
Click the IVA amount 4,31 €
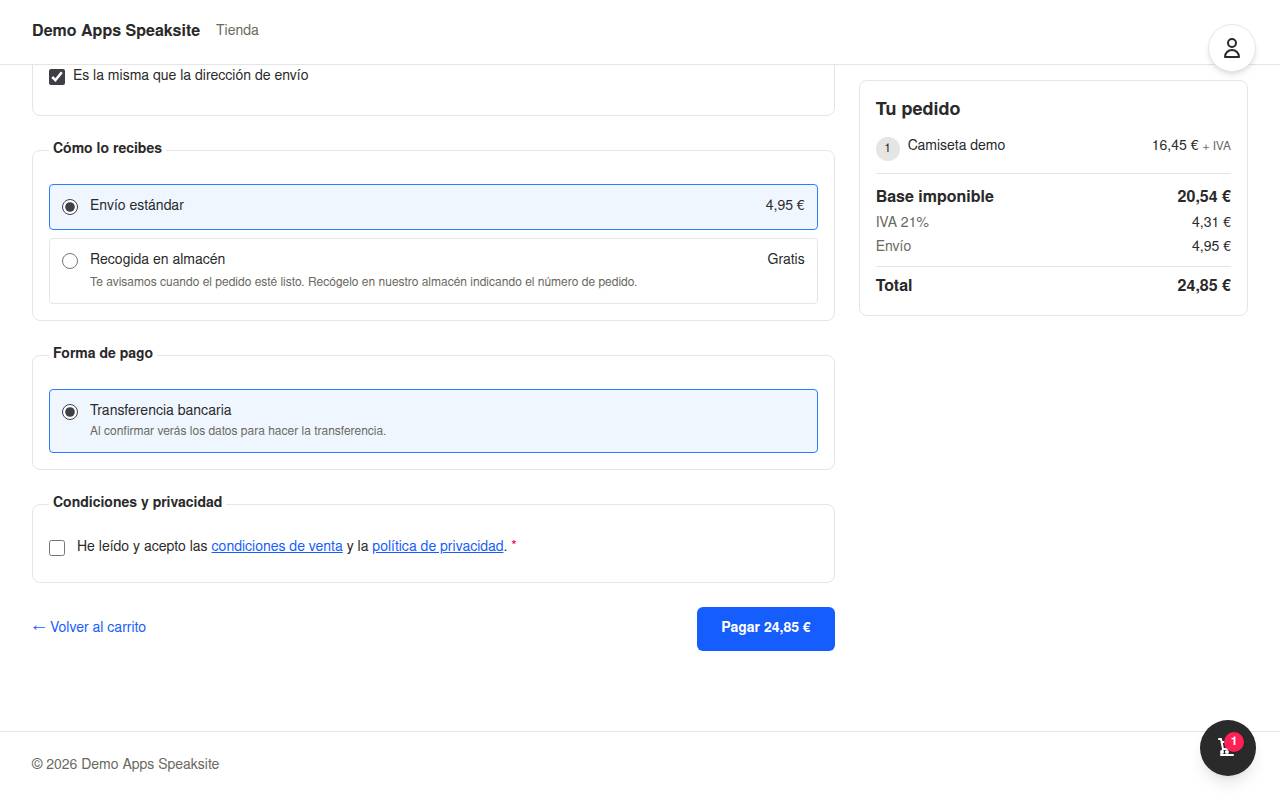click(1211, 222)
